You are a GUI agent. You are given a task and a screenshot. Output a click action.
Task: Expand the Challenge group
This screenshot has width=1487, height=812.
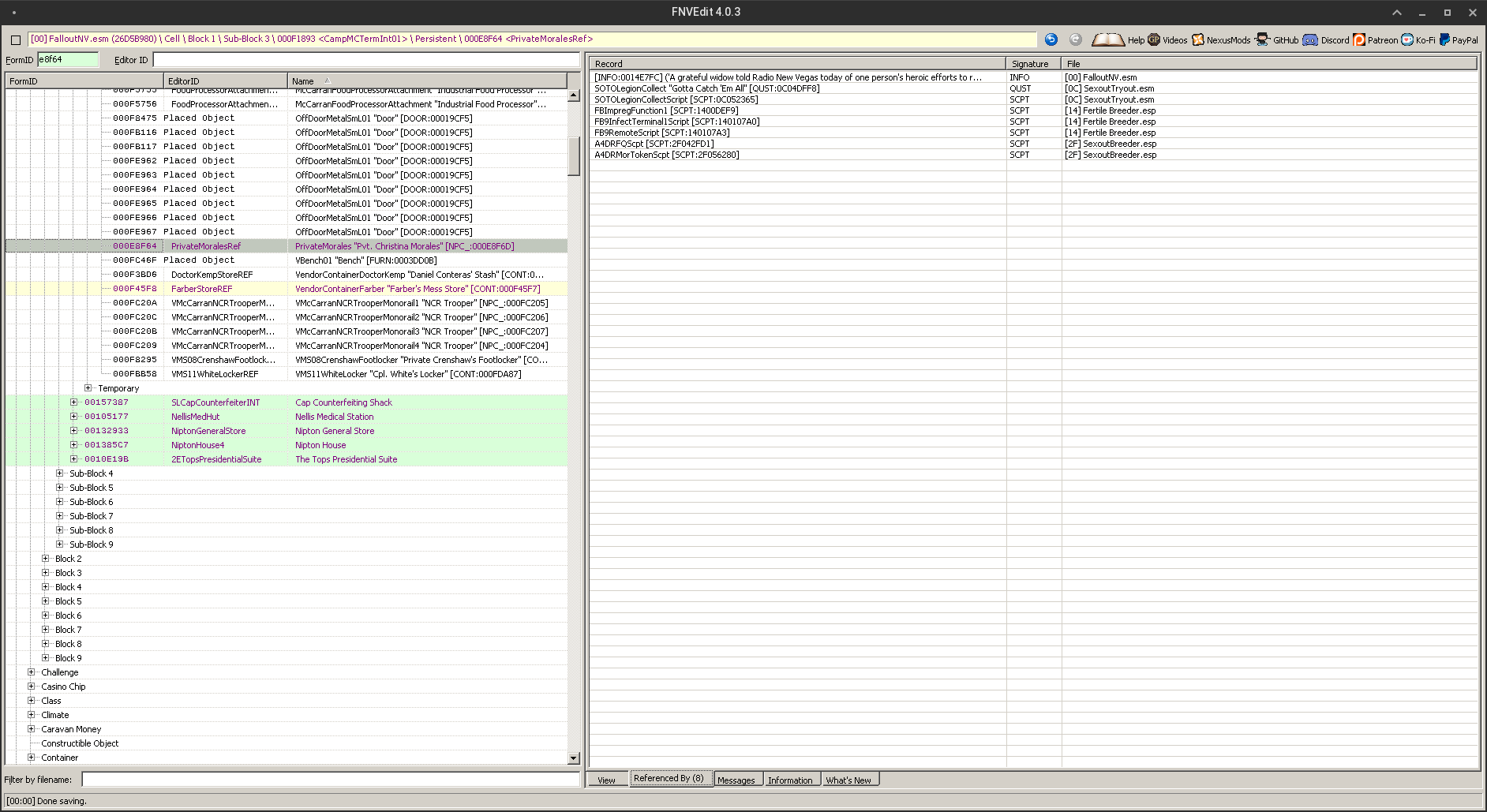31,672
